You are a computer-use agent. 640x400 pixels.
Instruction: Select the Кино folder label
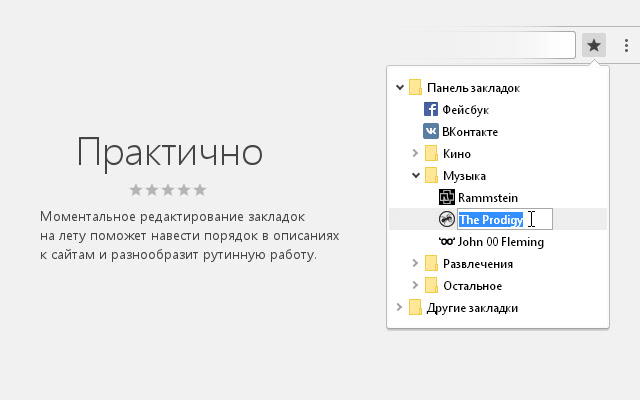coord(457,154)
